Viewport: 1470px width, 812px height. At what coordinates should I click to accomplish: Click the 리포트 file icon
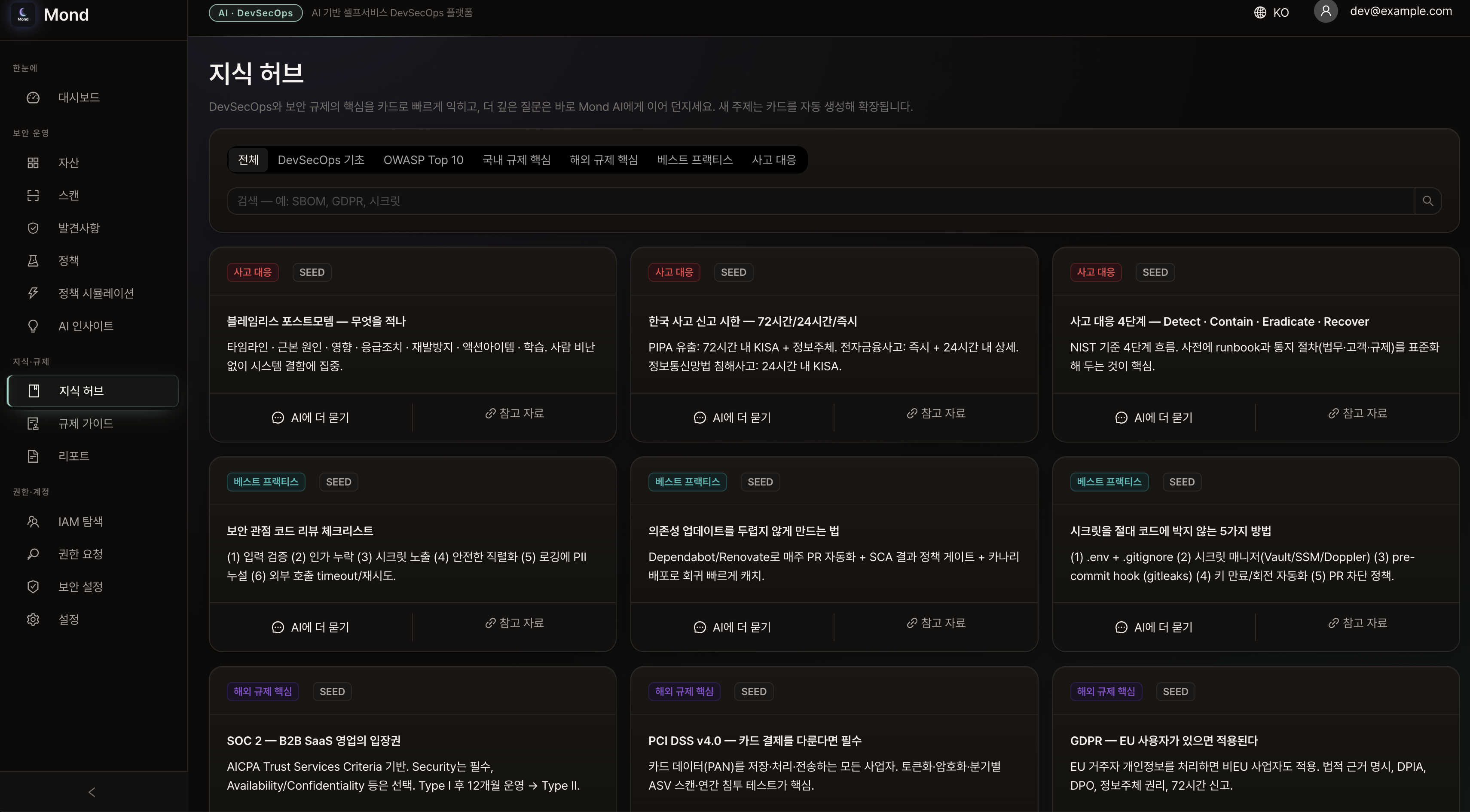(x=33, y=456)
